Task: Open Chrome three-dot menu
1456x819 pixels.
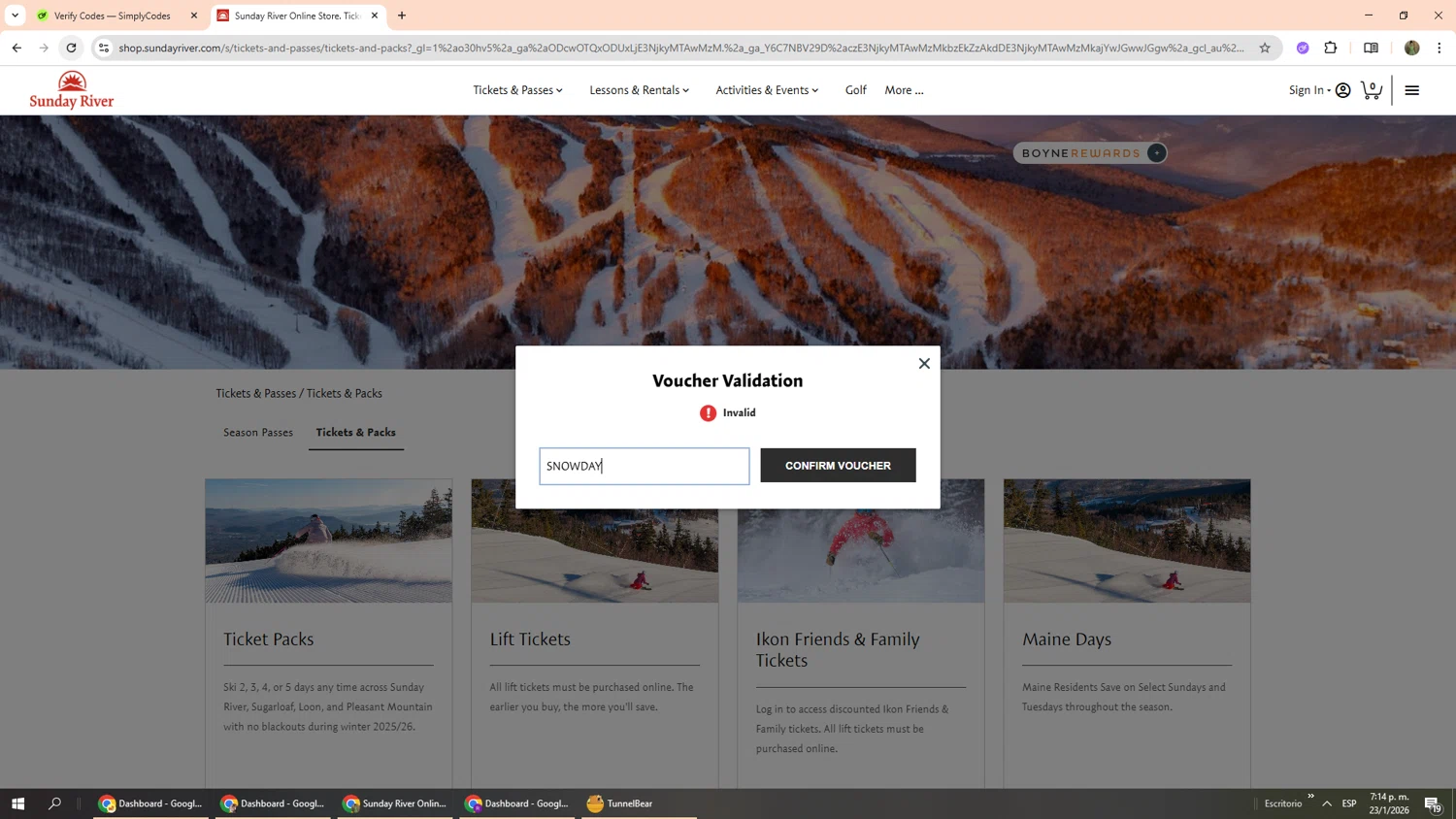Action: tap(1439, 48)
